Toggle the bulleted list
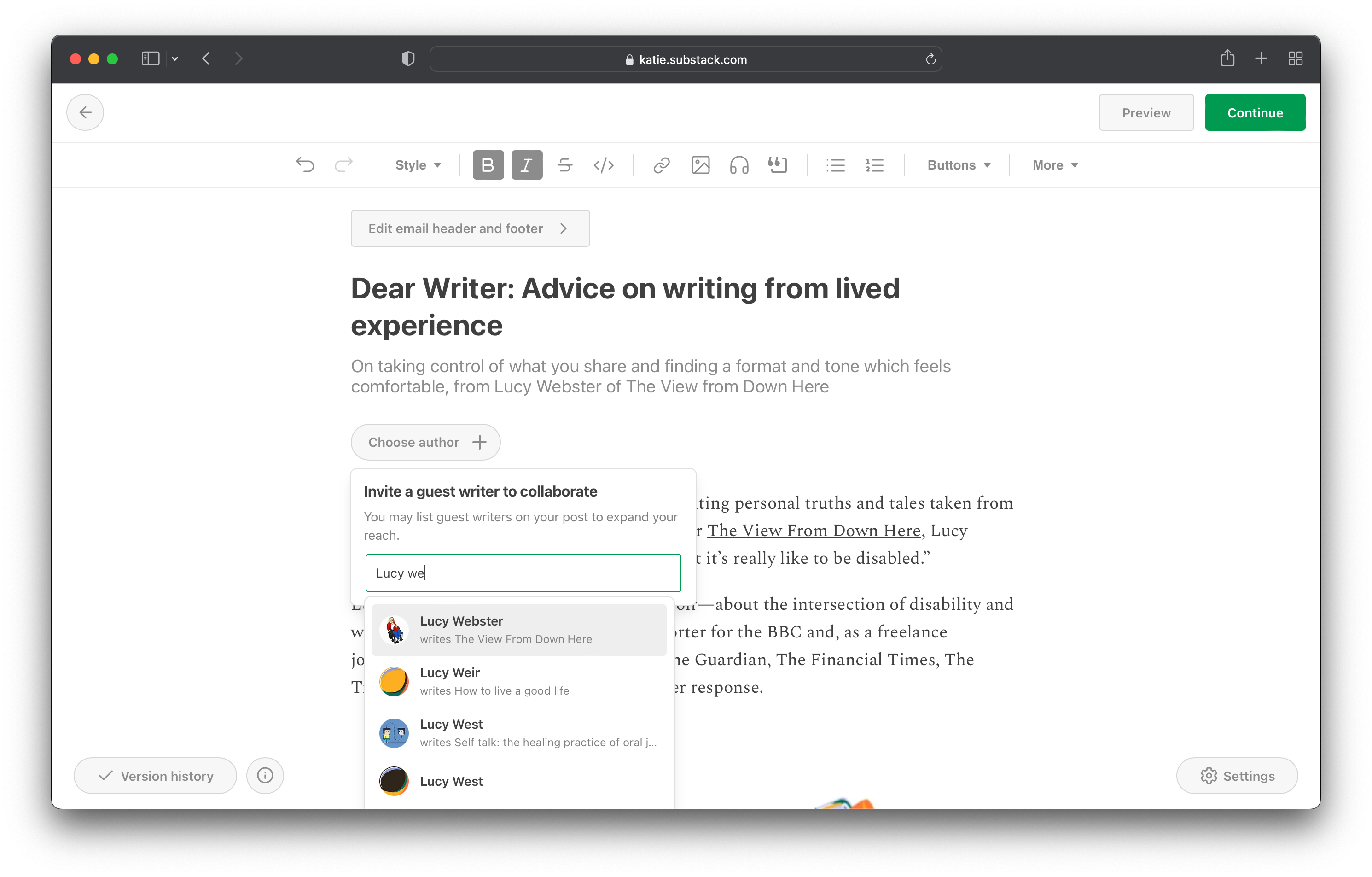Image resolution: width=1372 pixels, height=877 pixels. (835, 165)
